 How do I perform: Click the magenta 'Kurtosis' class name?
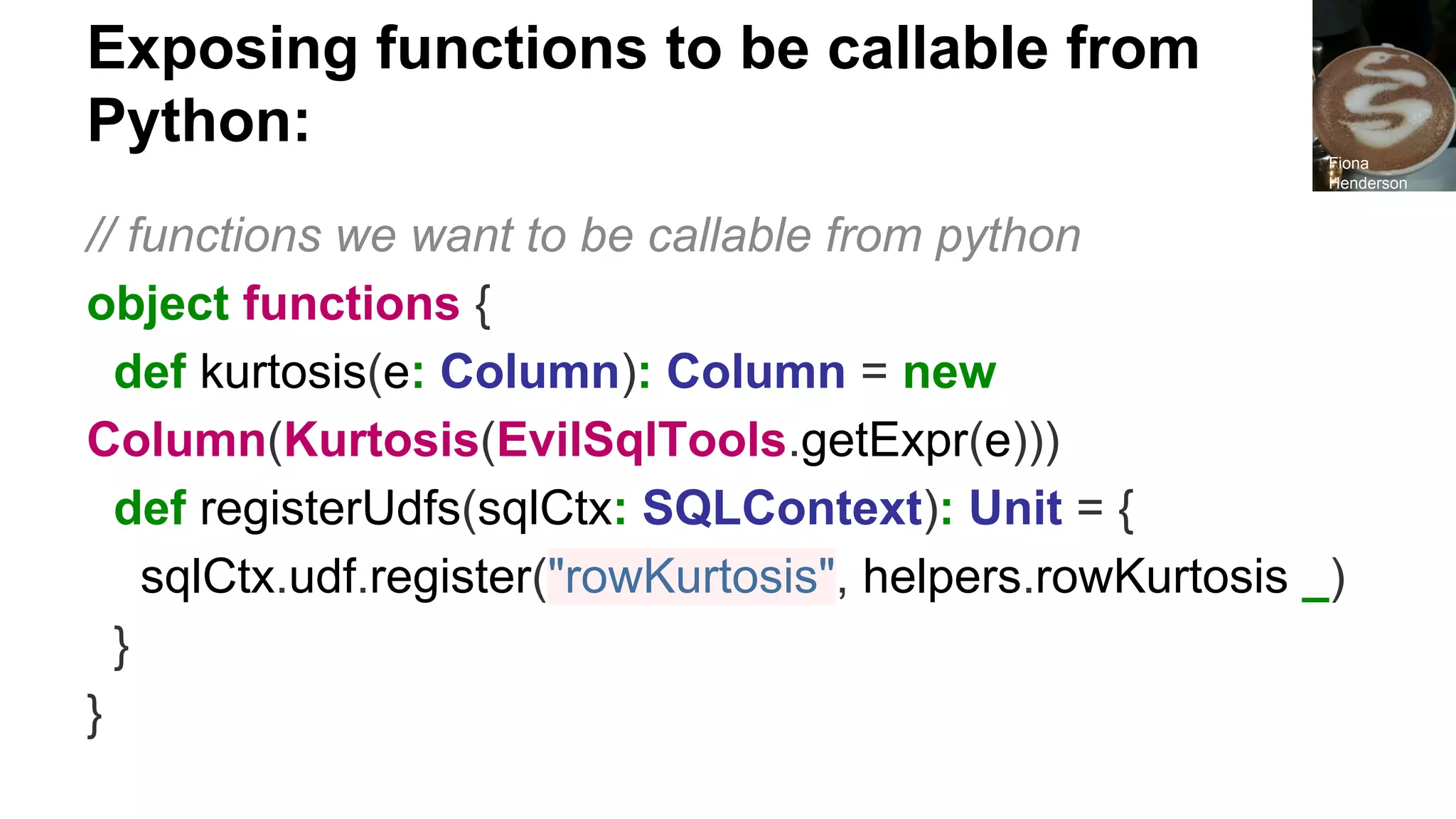[381, 440]
